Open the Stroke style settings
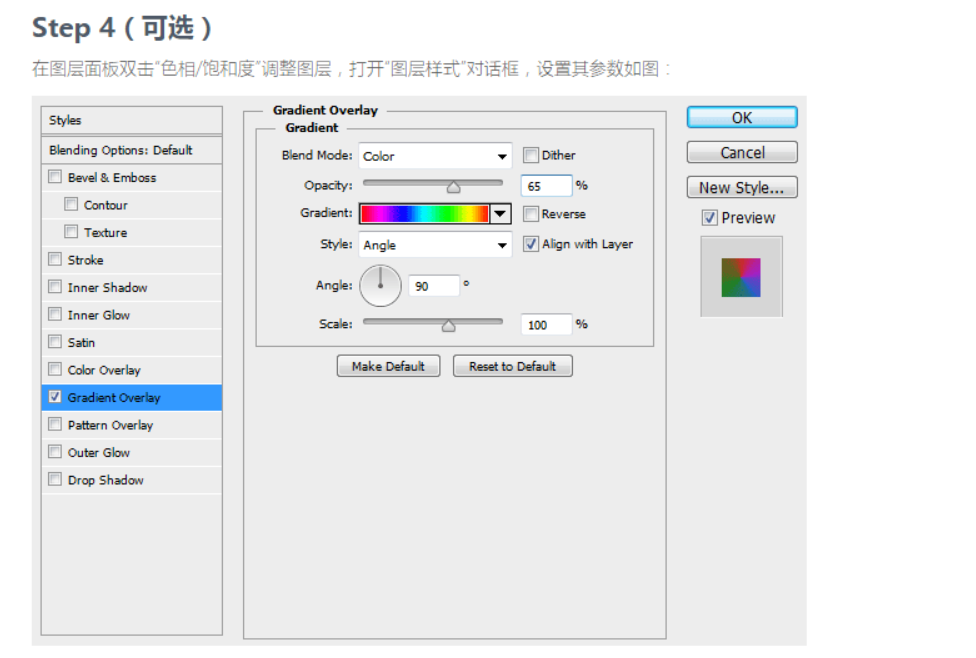Screen dimensions: 976x658 (x=85, y=260)
